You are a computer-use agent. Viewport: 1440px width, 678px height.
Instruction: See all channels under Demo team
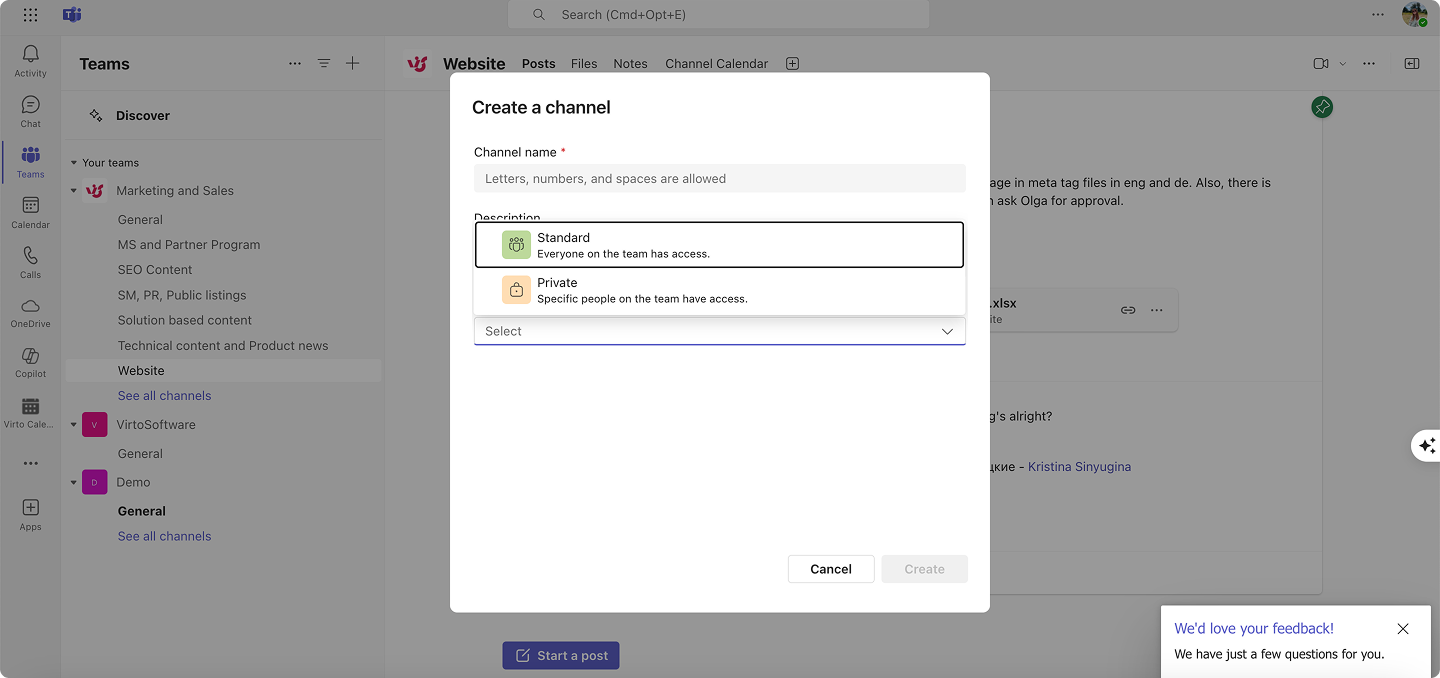(164, 536)
